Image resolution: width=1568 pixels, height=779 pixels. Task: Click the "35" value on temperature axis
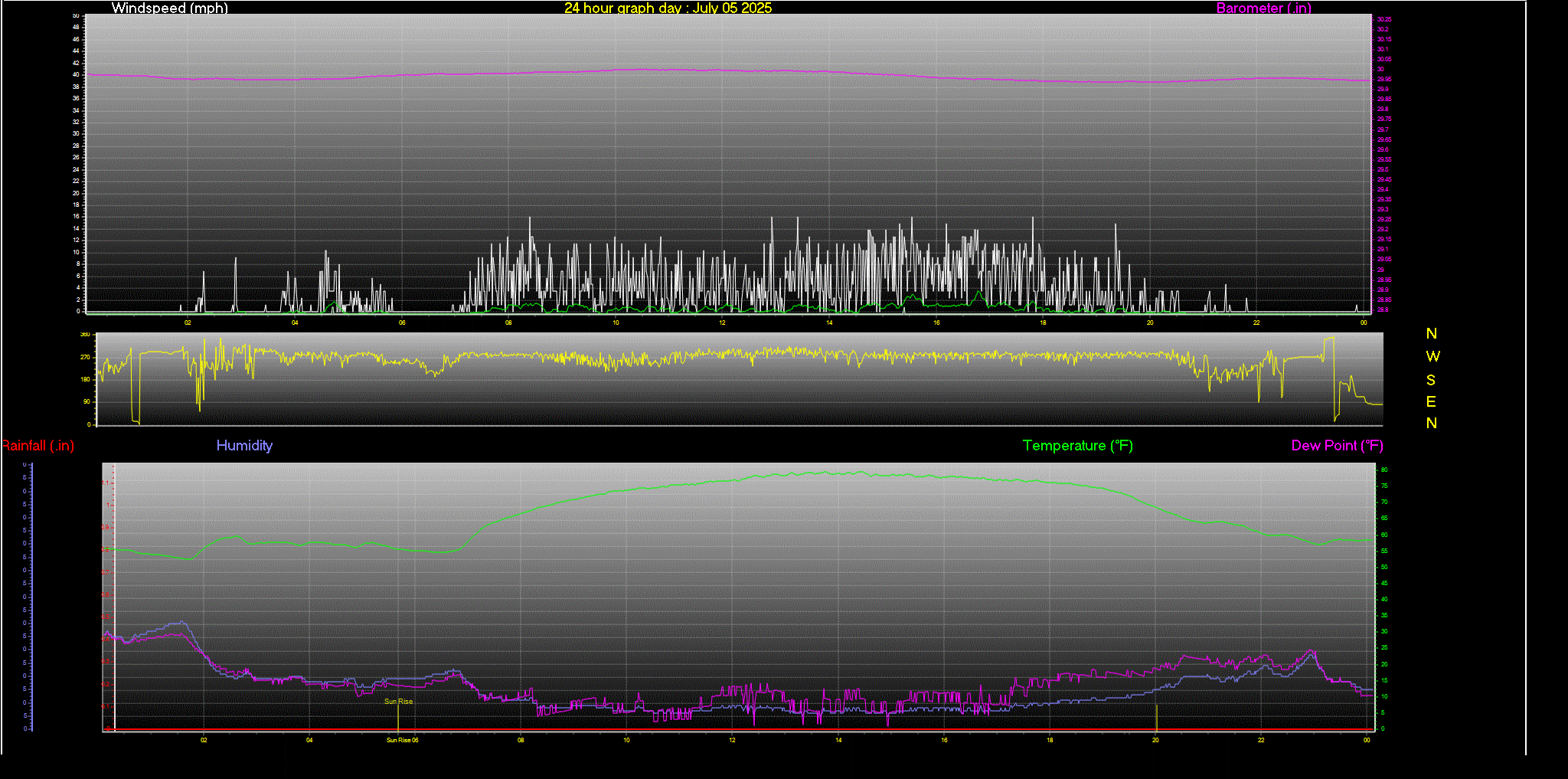(x=1384, y=616)
